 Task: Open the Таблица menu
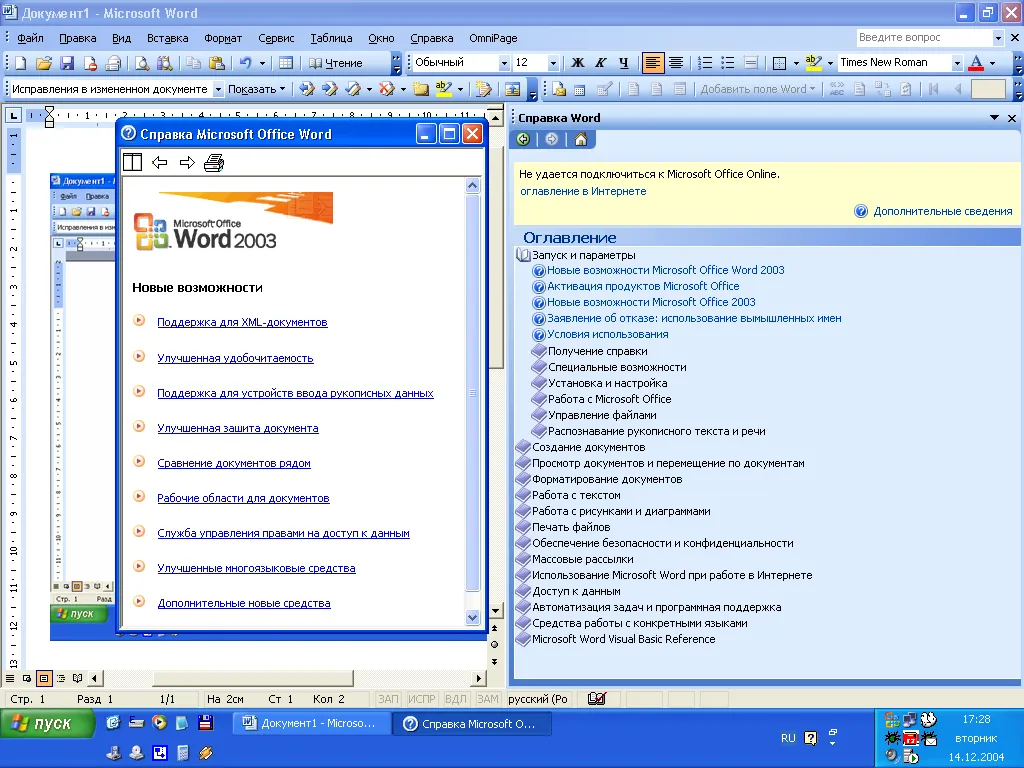click(331, 38)
